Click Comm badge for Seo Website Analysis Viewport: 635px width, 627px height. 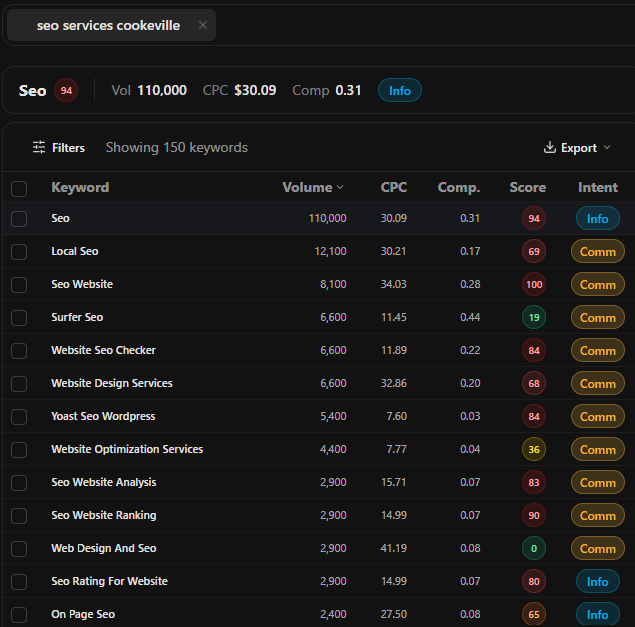point(598,482)
